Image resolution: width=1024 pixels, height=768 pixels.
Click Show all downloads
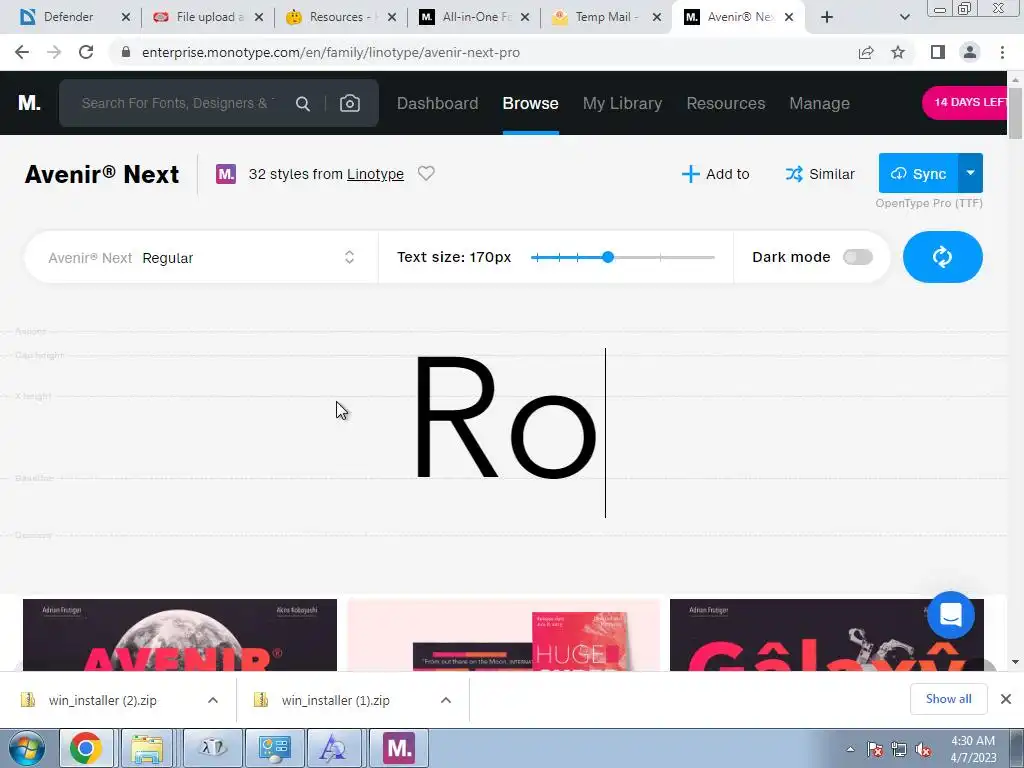[x=948, y=699]
